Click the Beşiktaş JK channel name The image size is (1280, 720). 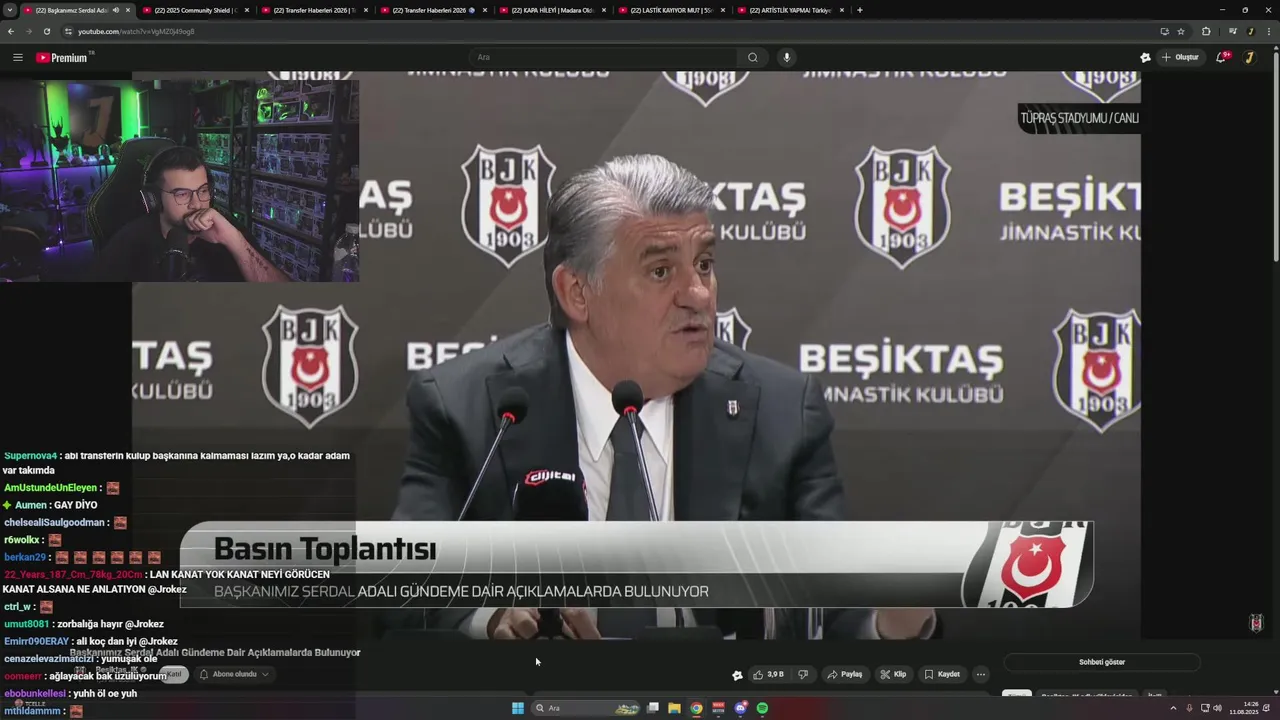click(117, 670)
